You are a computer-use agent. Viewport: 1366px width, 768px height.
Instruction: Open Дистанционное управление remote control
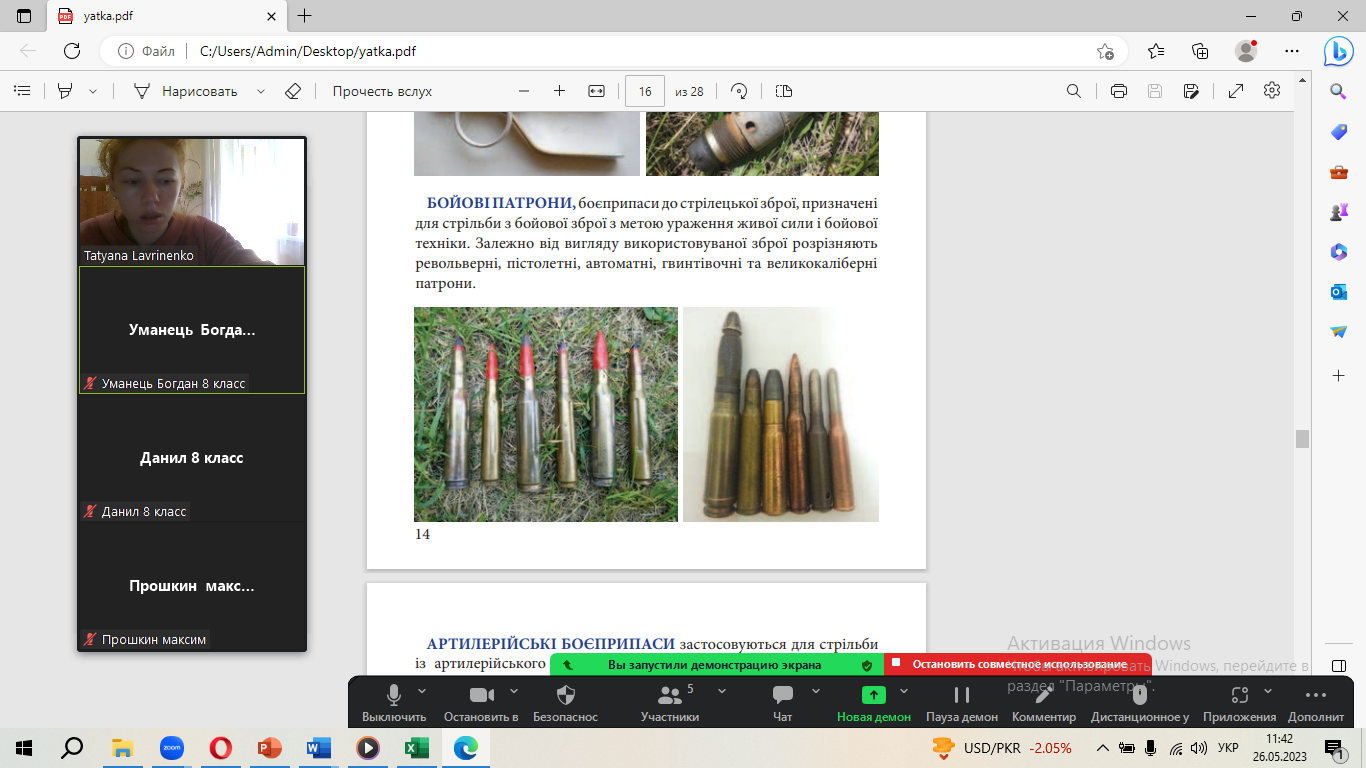(x=1140, y=702)
